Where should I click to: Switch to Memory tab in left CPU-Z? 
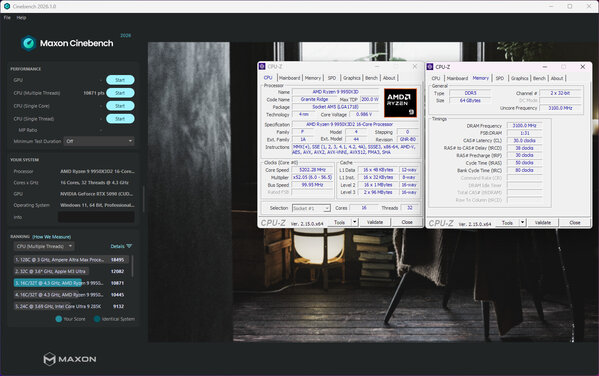(x=313, y=78)
